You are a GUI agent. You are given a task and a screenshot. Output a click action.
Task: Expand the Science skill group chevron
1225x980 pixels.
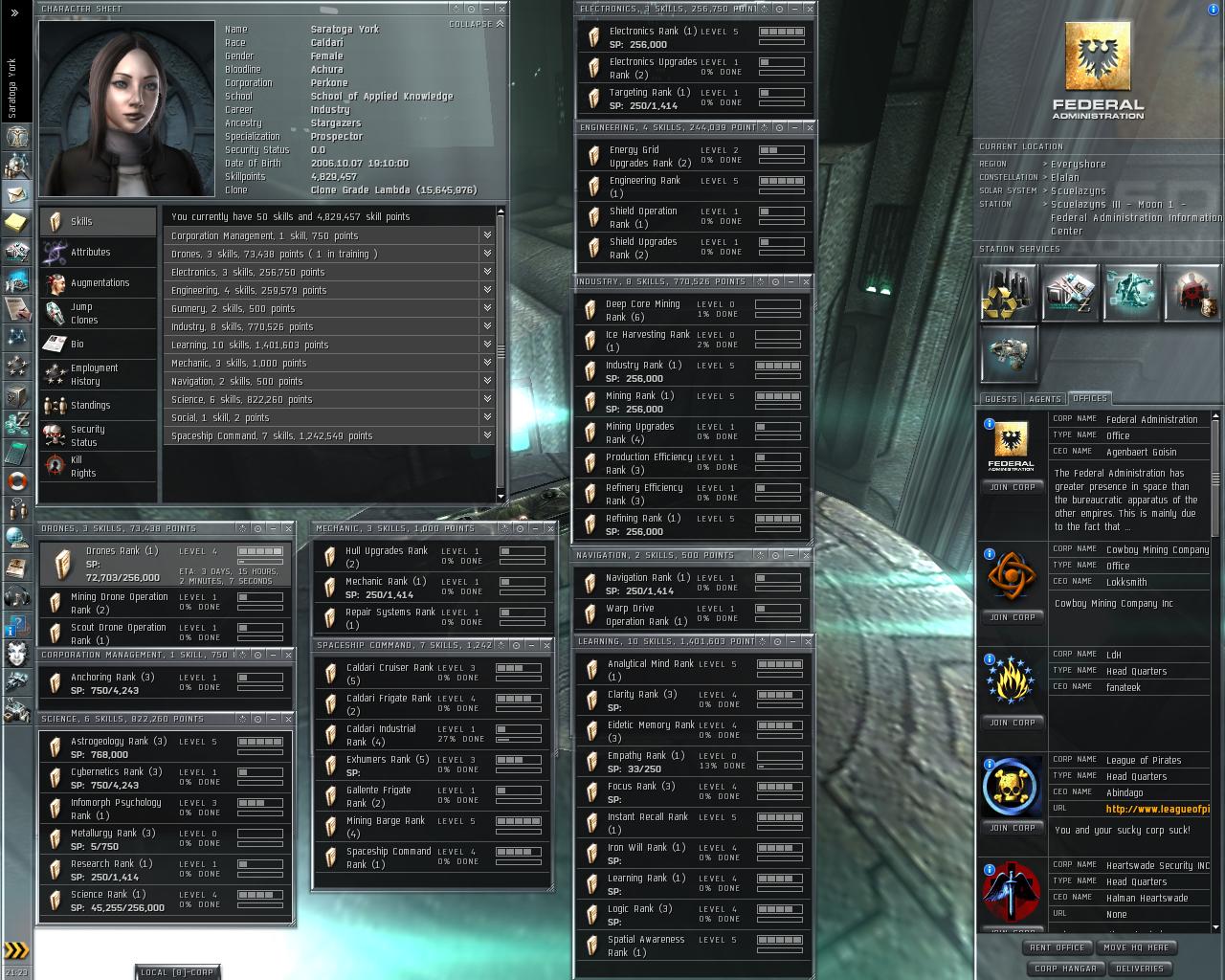[487, 399]
